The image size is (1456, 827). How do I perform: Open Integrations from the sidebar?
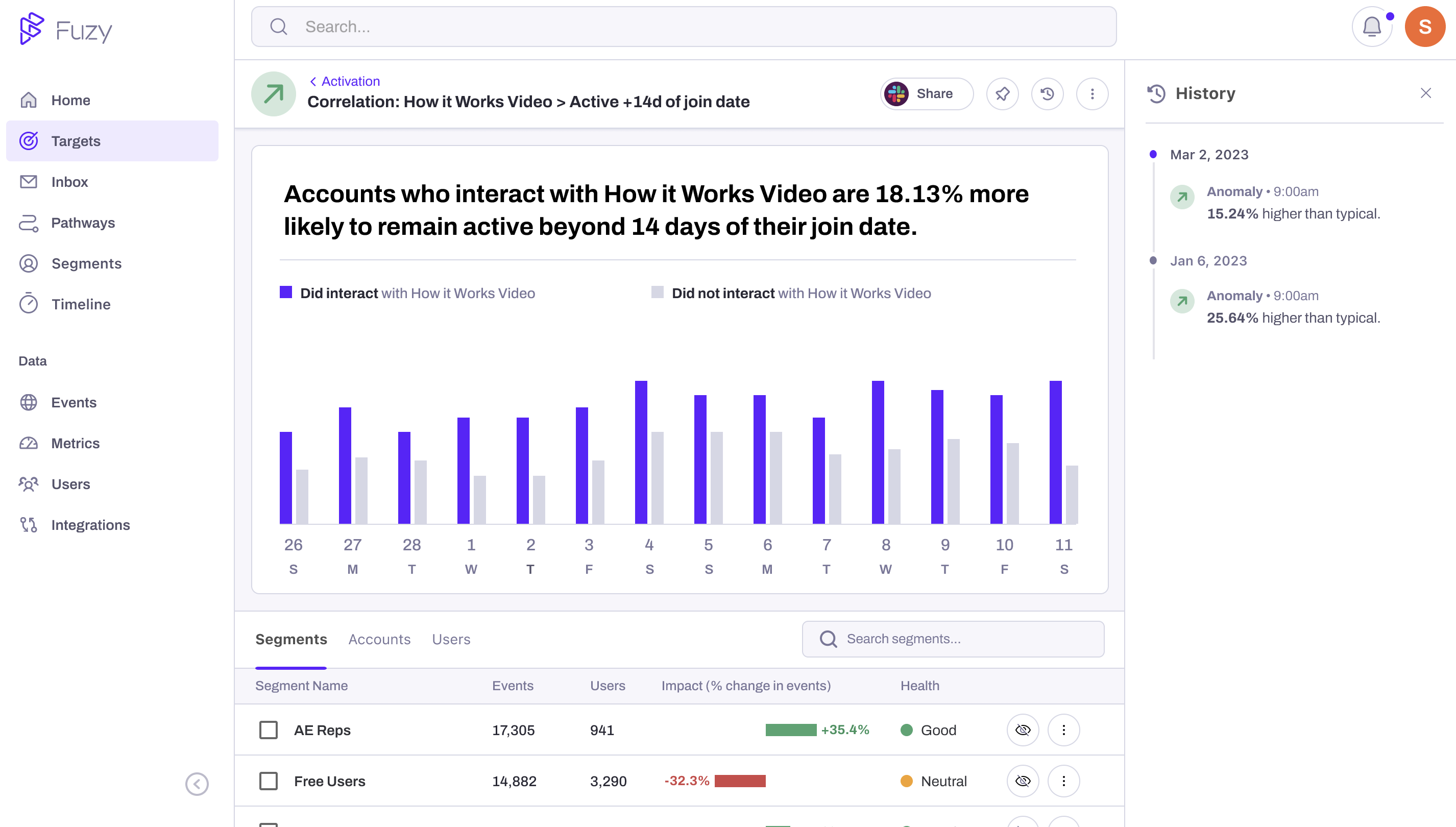pyautogui.click(x=90, y=525)
